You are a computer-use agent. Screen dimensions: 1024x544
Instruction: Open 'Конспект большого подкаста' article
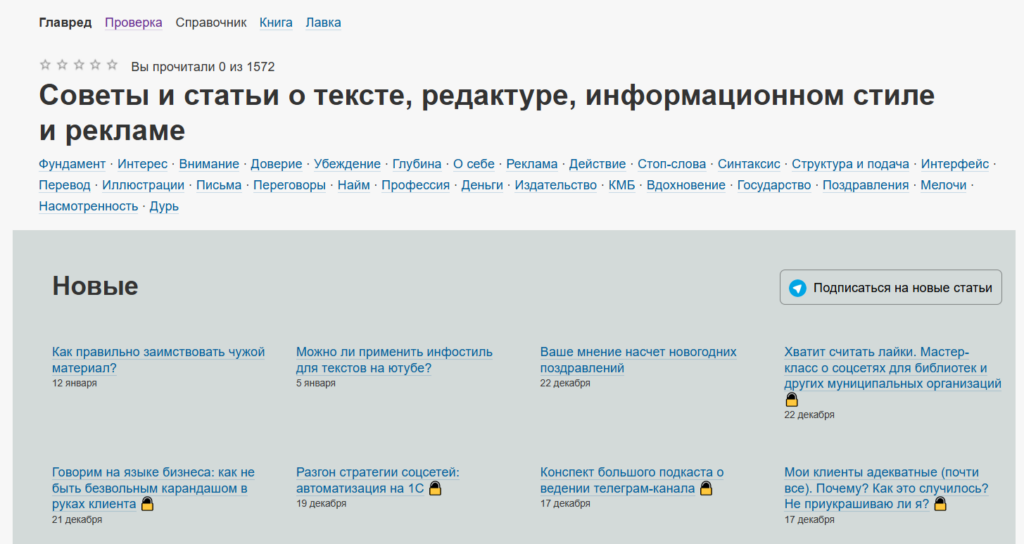(x=632, y=480)
